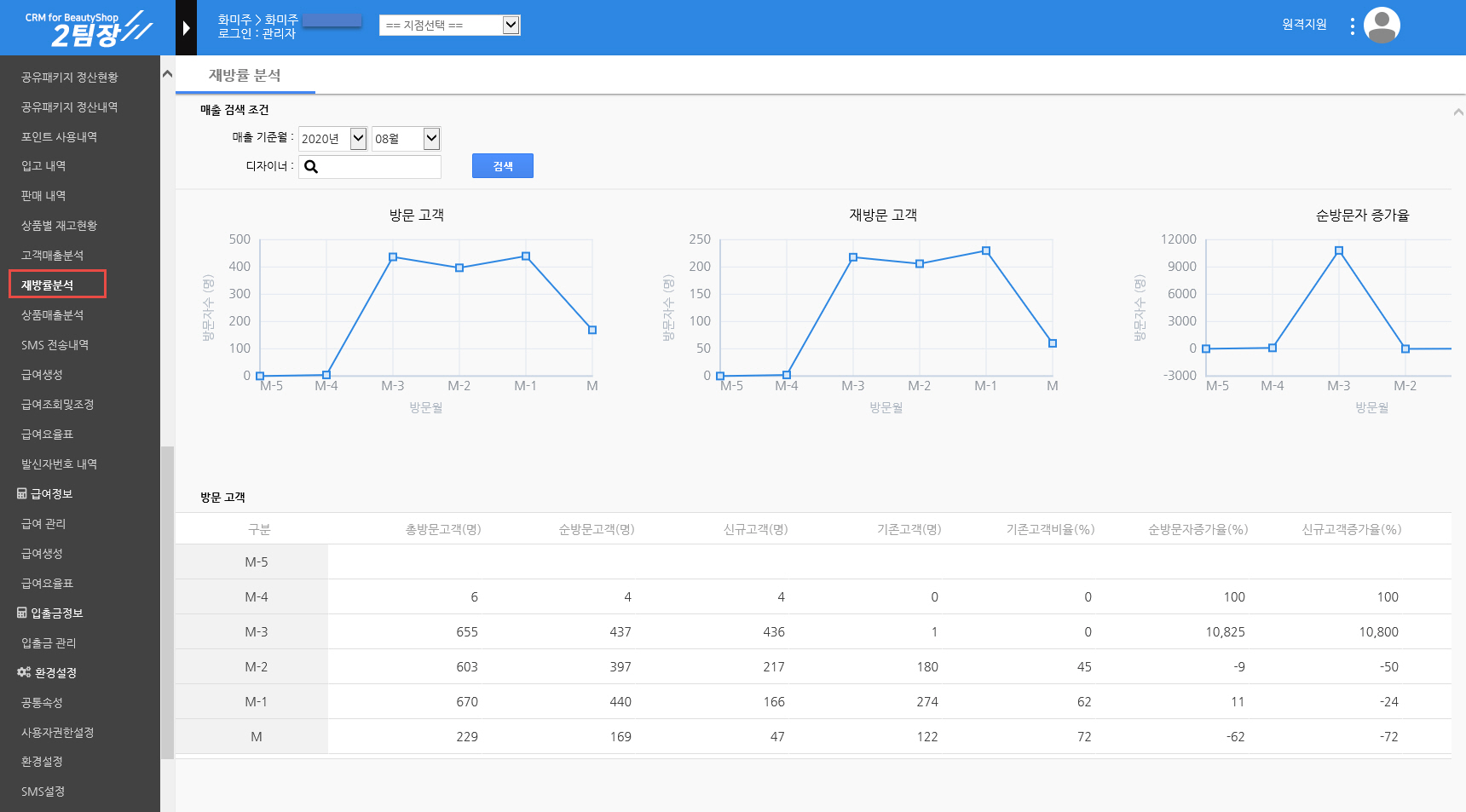Click the 순방문고객(명) column header

click(597, 529)
